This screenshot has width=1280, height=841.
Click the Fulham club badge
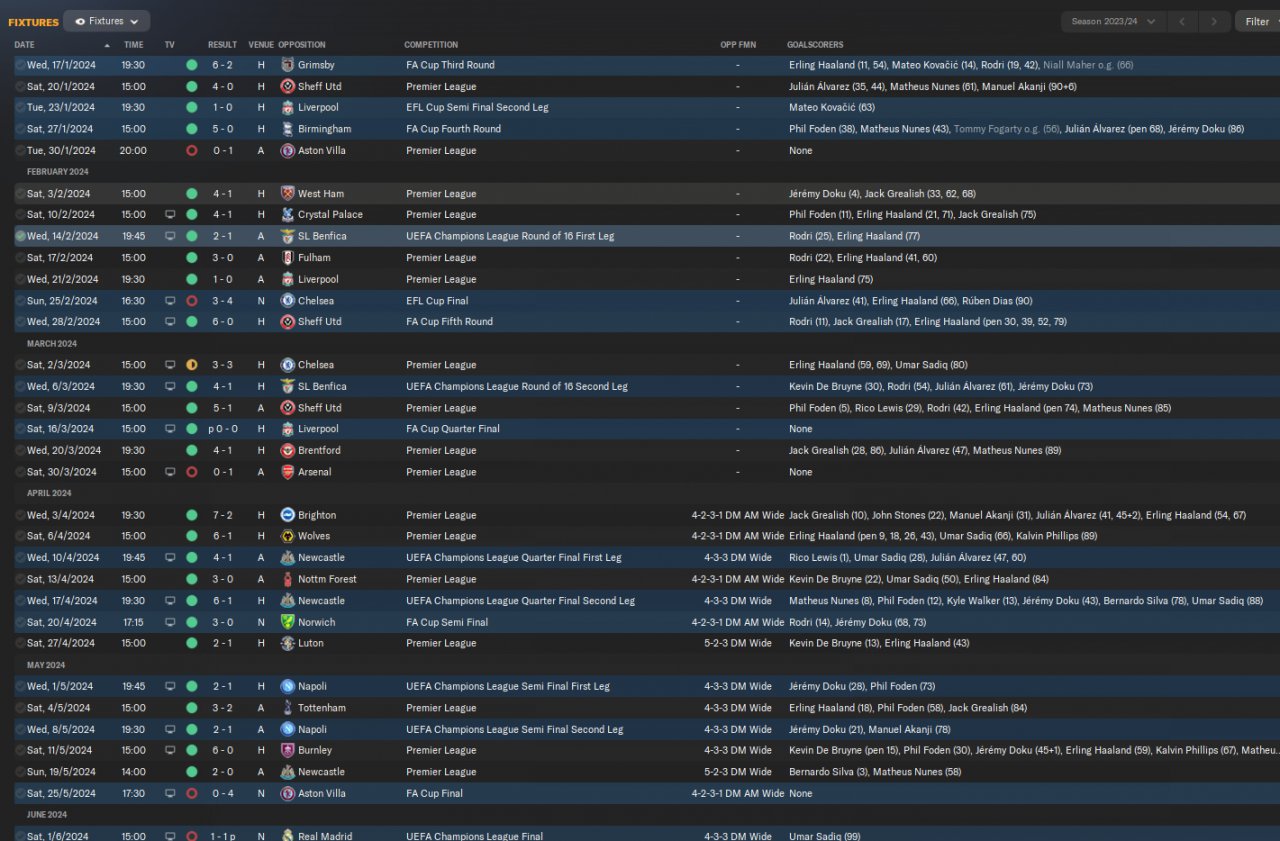[288, 258]
